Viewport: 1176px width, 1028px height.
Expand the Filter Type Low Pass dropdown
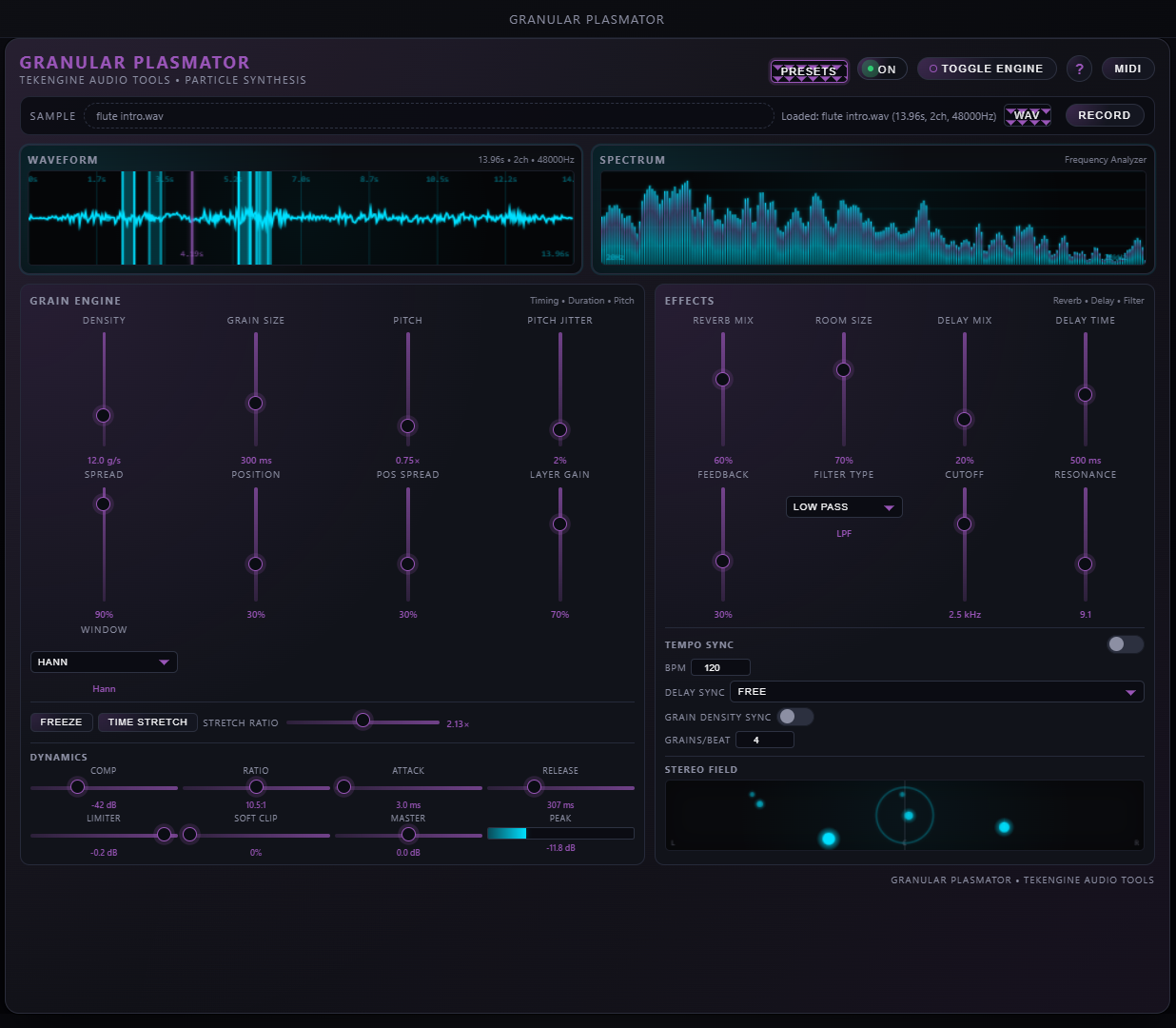844,507
